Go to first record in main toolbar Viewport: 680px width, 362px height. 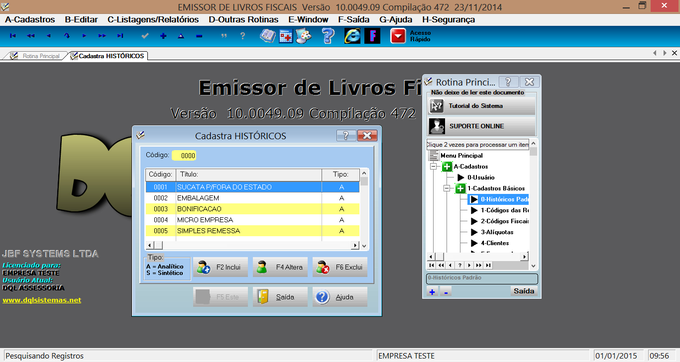click(x=13, y=36)
